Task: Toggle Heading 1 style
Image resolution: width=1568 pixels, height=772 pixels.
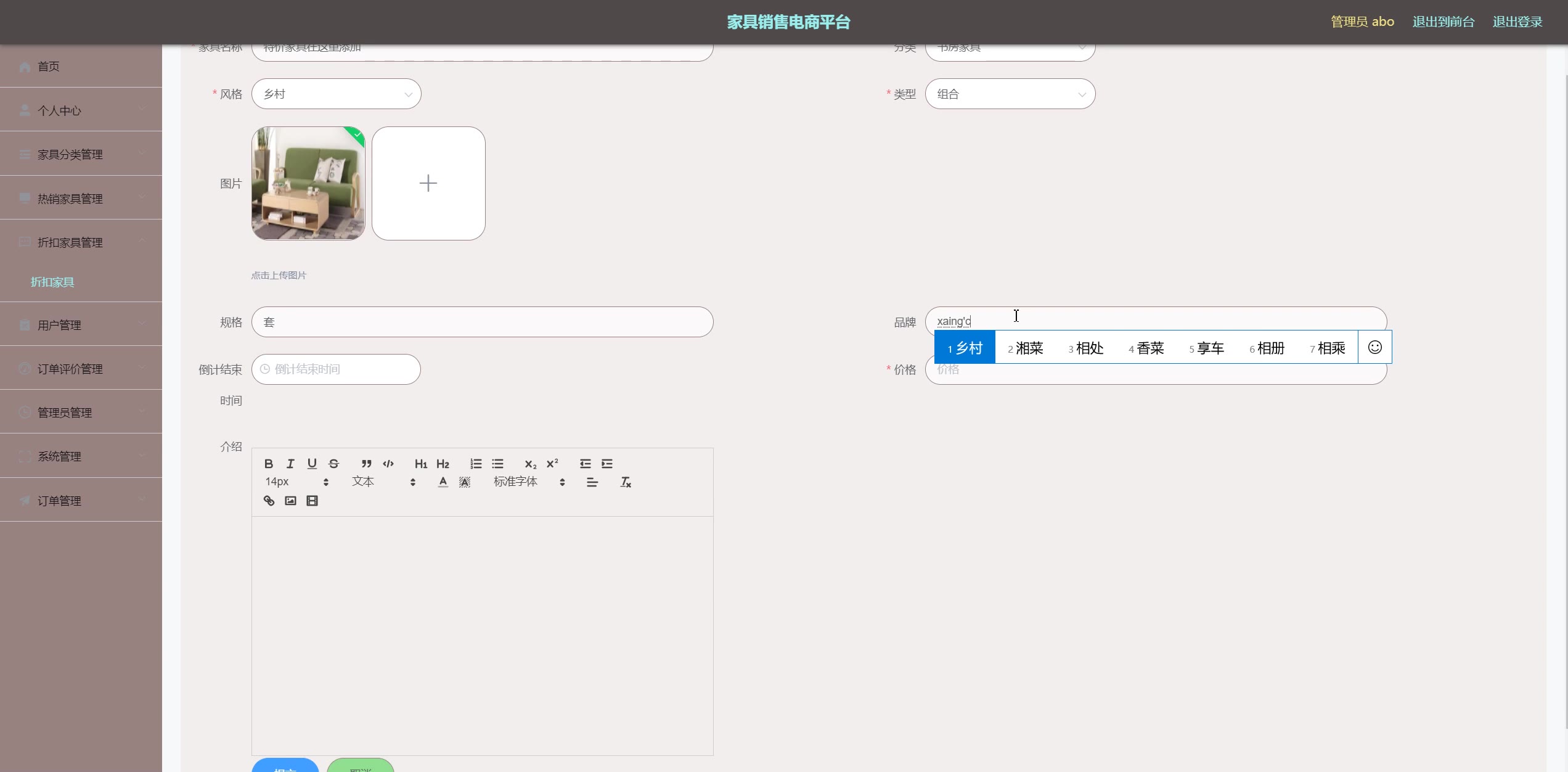Action: click(421, 464)
